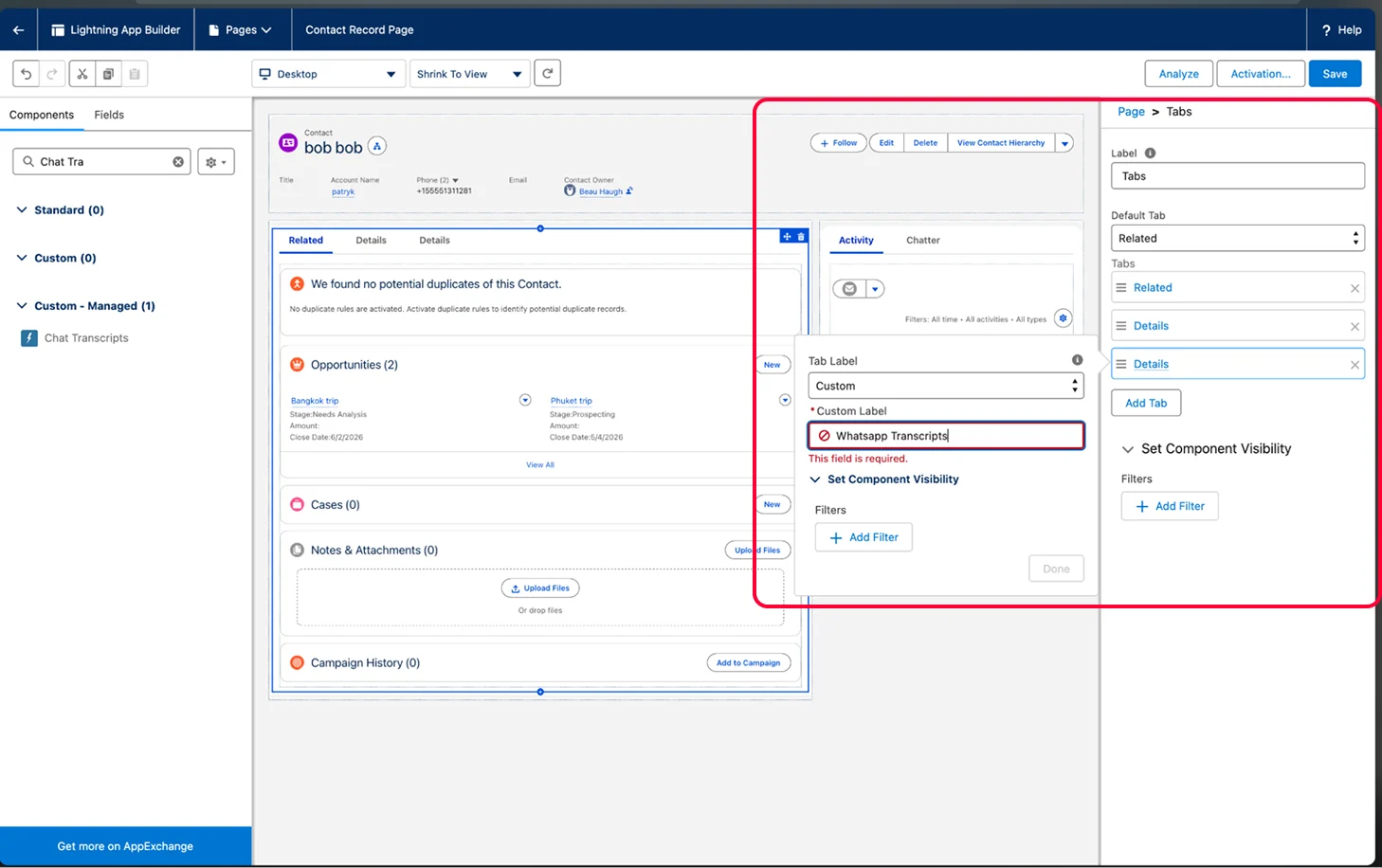Click the Done button in the popup
Image resolution: width=1382 pixels, height=868 pixels.
coord(1056,569)
